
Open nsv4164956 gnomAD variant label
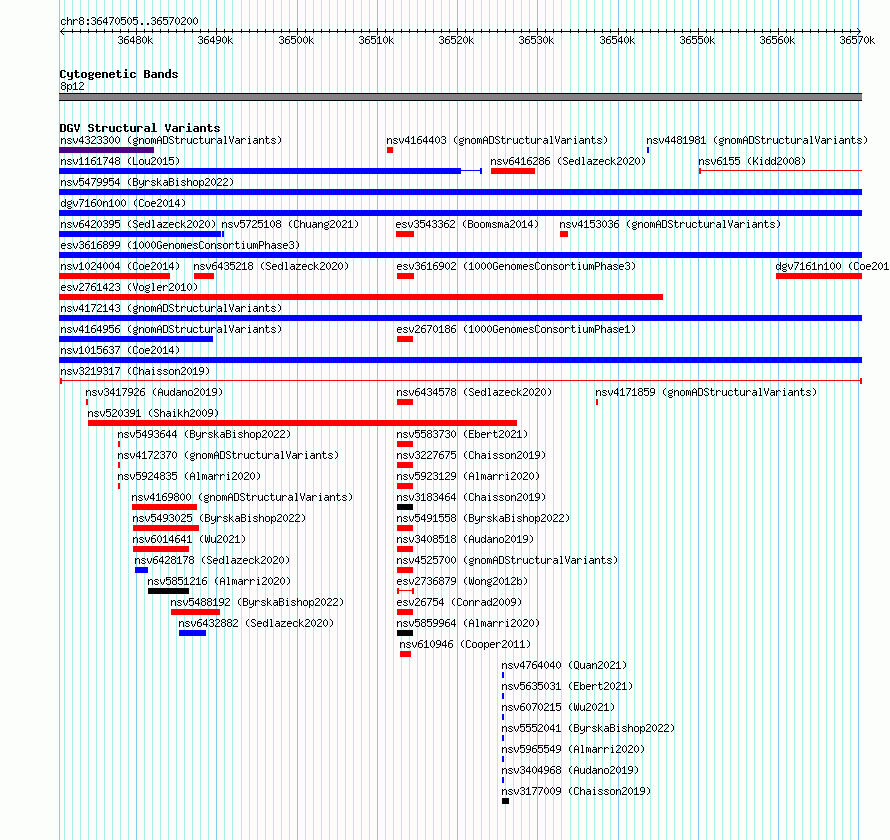(x=171, y=329)
